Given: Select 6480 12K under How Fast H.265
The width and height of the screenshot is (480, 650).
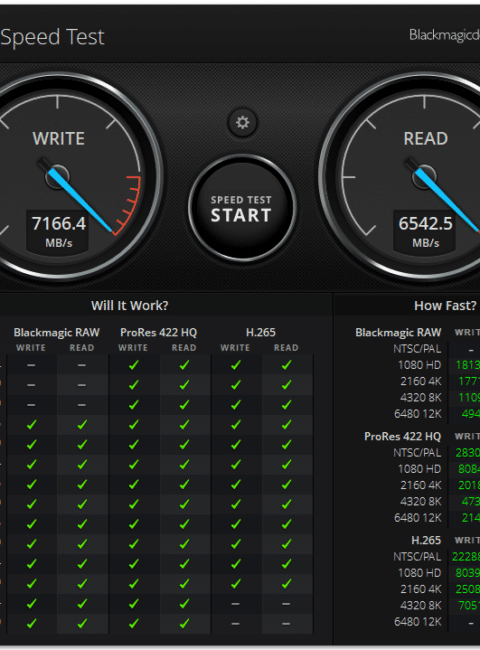Looking at the screenshot, I should pyautogui.click(x=418, y=622).
